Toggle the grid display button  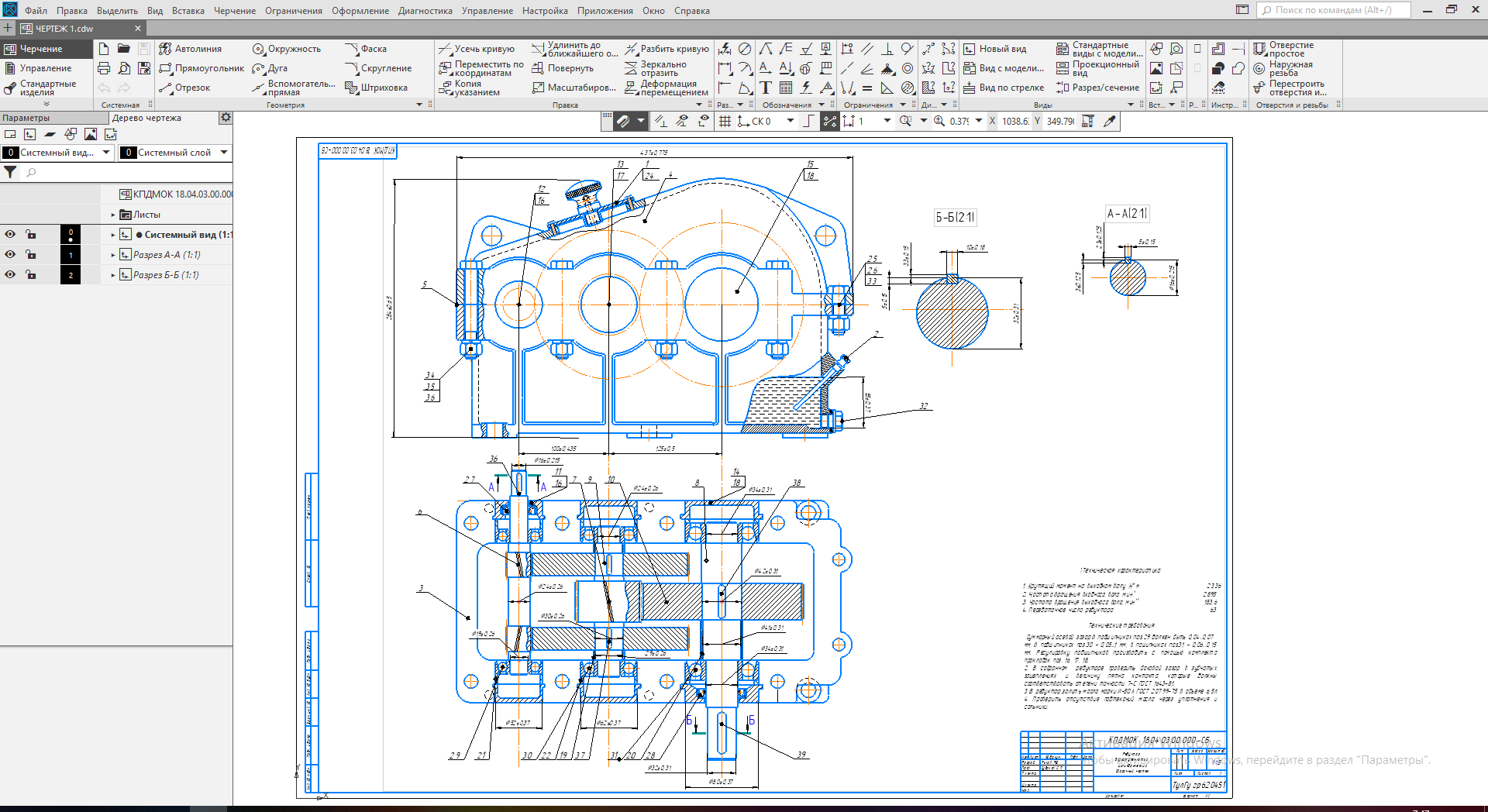click(725, 121)
